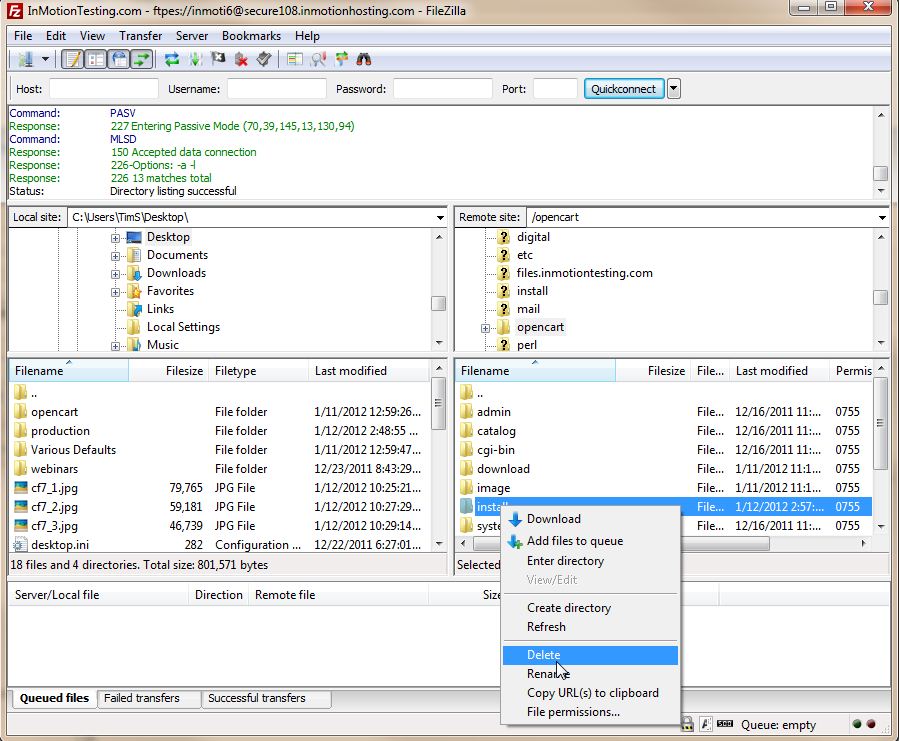The width and height of the screenshot is (899, 741).
Task: Toggle the transfer queue display button
Action: [142, 59]
